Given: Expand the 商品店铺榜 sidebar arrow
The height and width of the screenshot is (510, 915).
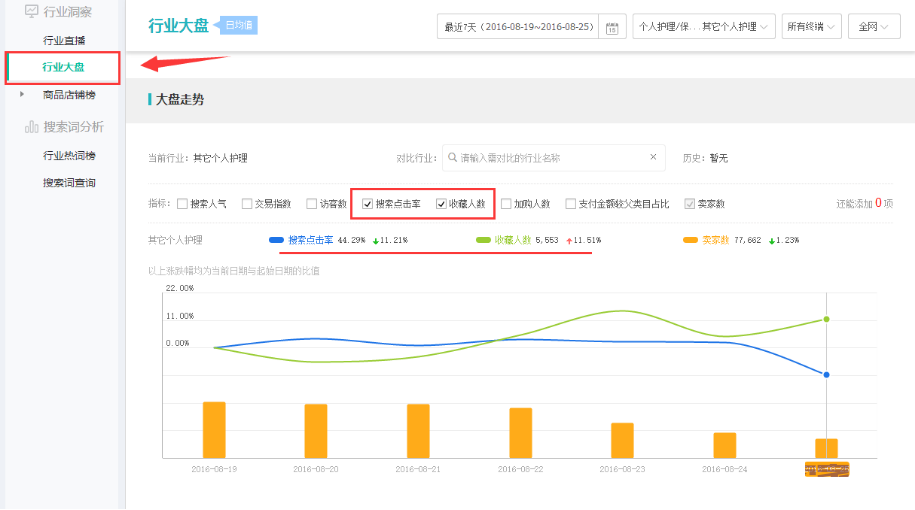Looking at the screenshot, I should coord(22,94).
